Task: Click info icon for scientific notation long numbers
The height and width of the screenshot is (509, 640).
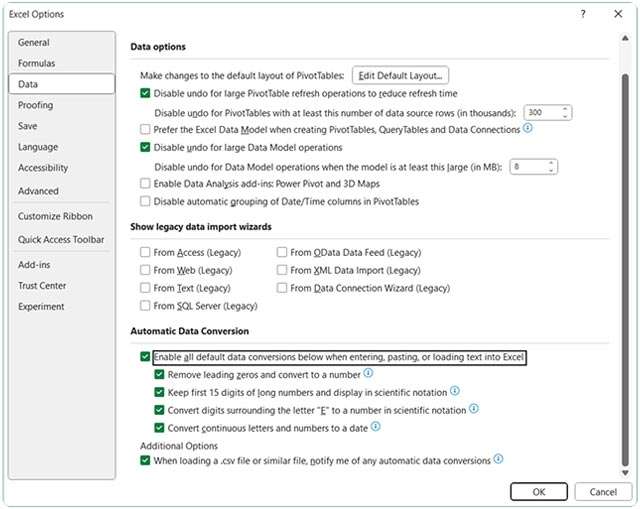Action: [453, 392]
